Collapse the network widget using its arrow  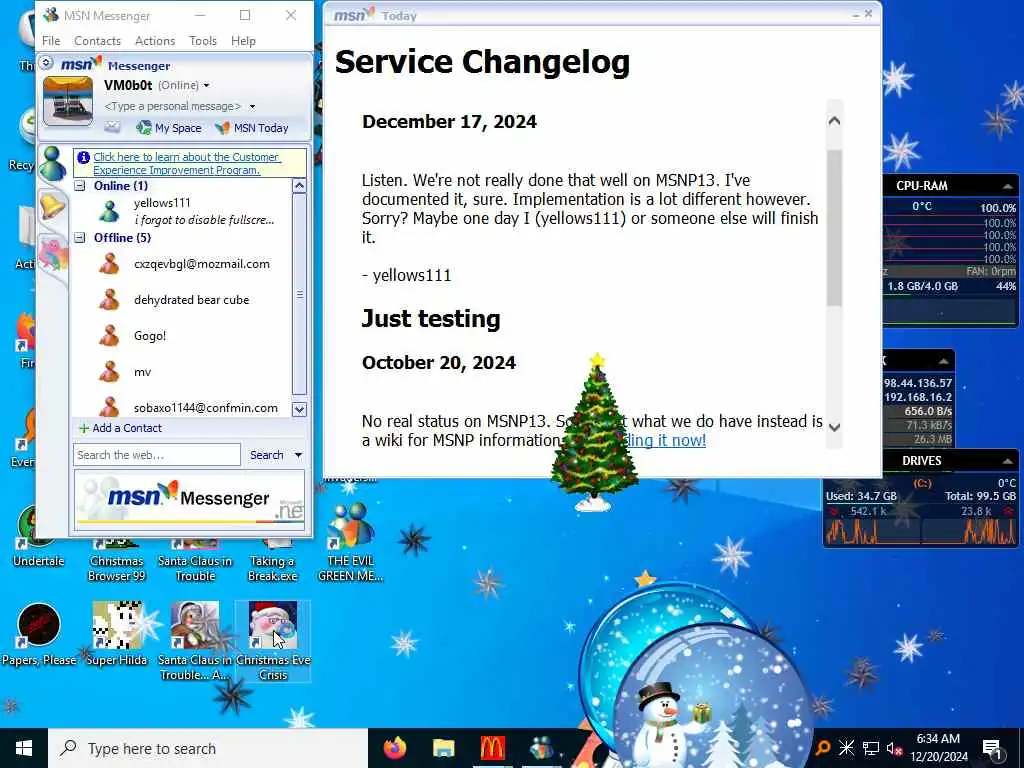click(944, 361)
